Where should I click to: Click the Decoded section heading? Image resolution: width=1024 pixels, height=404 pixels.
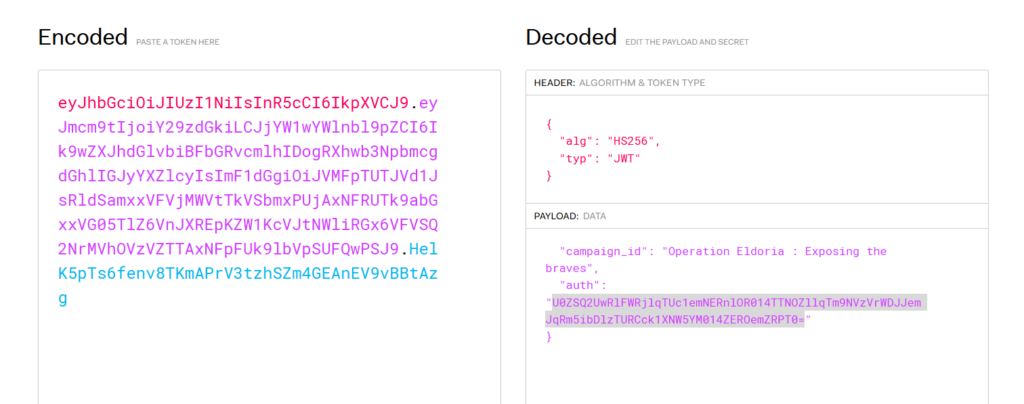tap(571, 37)
